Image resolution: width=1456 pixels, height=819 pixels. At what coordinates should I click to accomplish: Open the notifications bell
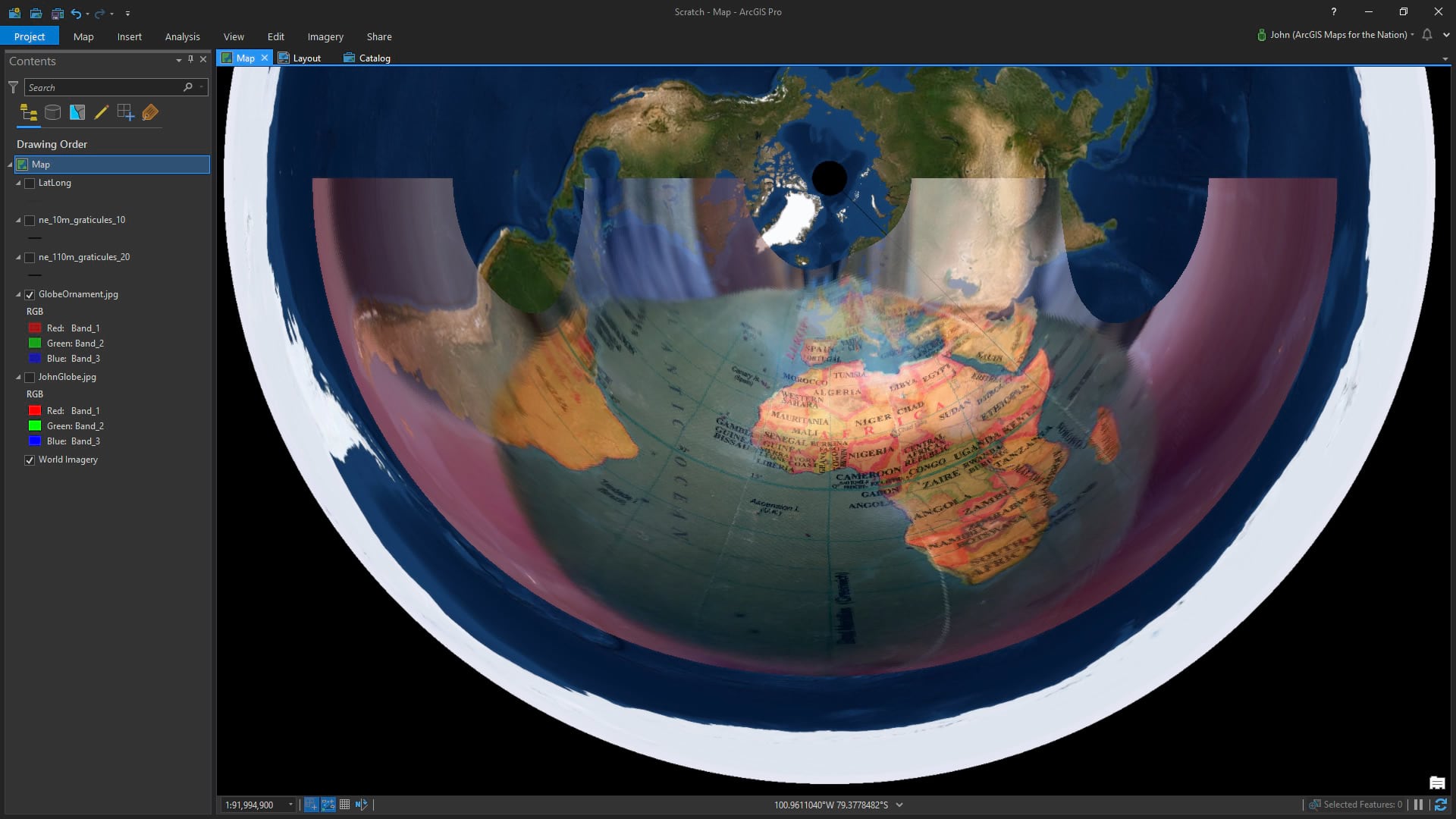point(1426,35)
